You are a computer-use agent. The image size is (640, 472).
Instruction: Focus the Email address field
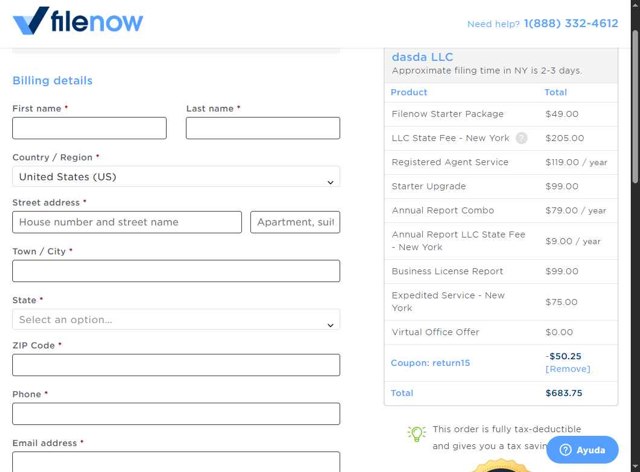click(x=176, y=462)
